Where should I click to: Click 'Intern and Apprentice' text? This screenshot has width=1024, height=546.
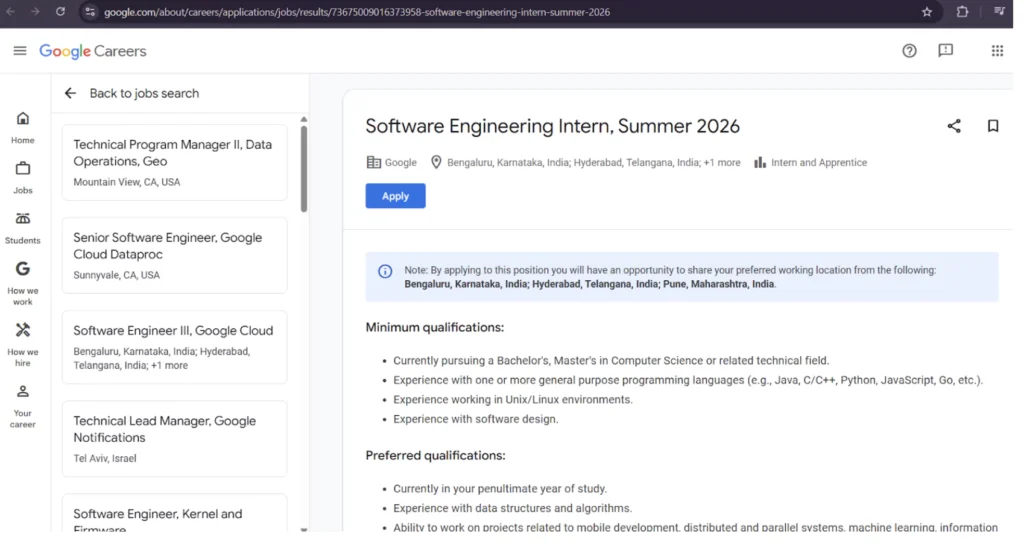coord(819,163)
